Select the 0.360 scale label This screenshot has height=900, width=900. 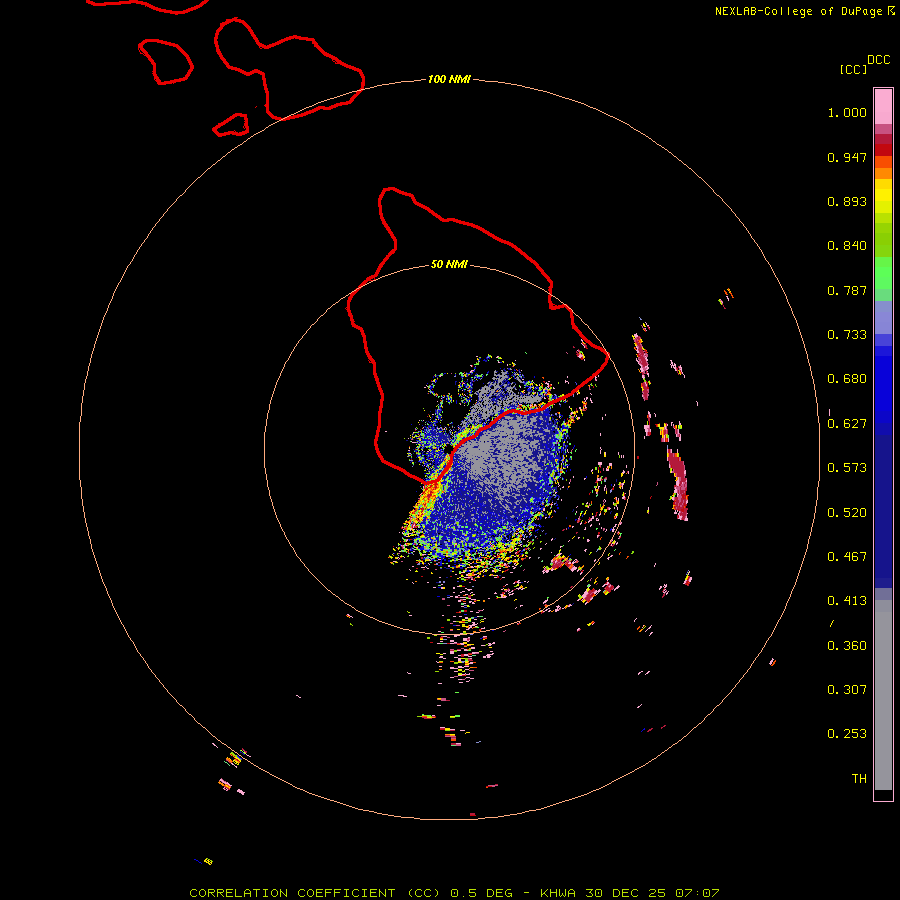coord(847,646)
